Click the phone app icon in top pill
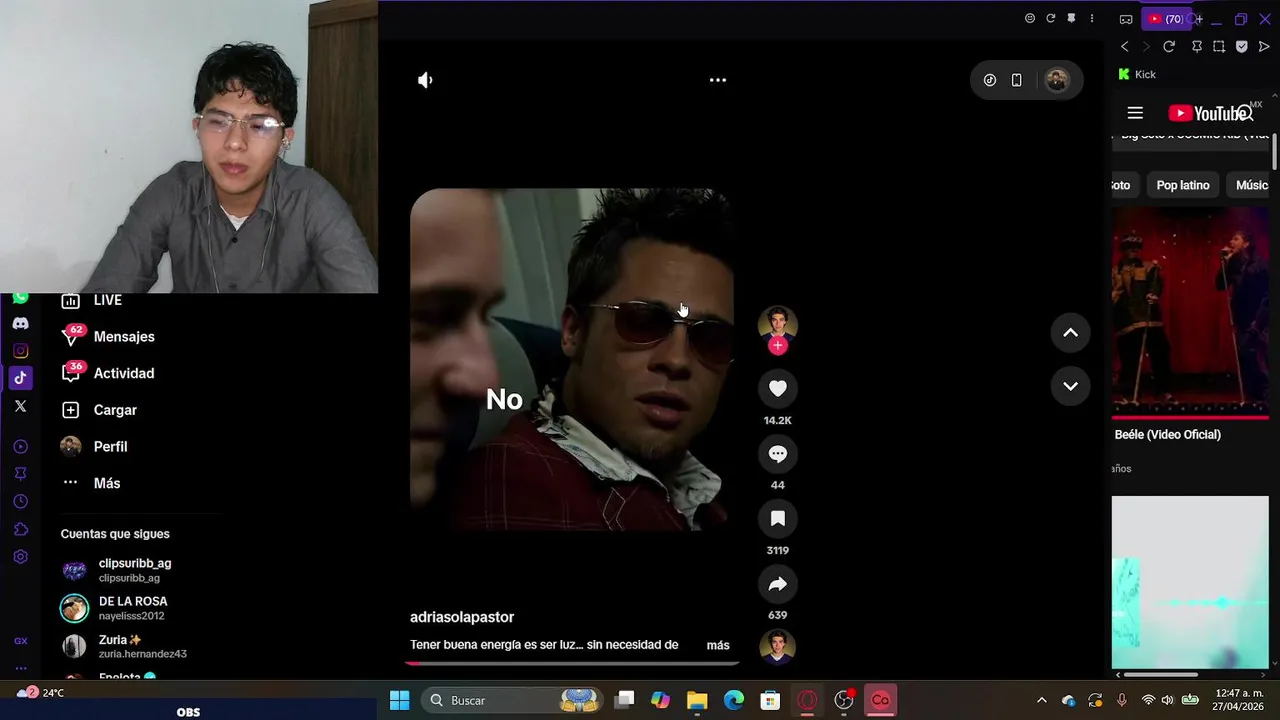 coord(1017,80)
